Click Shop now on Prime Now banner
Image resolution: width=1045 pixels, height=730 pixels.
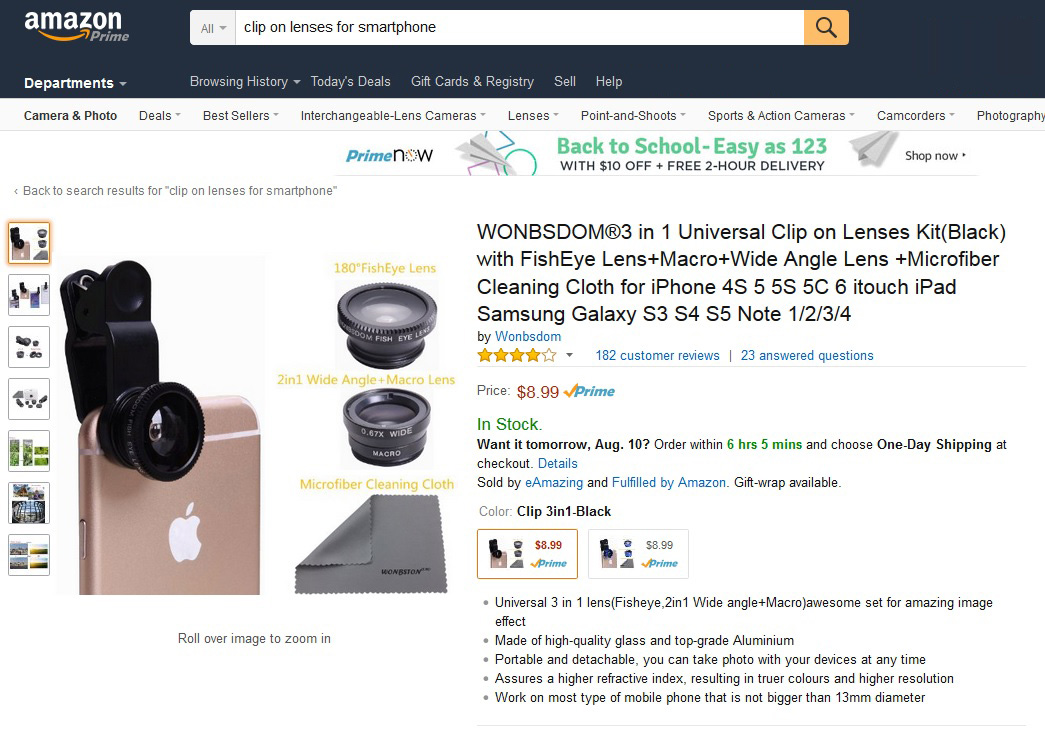coord(935,155)
